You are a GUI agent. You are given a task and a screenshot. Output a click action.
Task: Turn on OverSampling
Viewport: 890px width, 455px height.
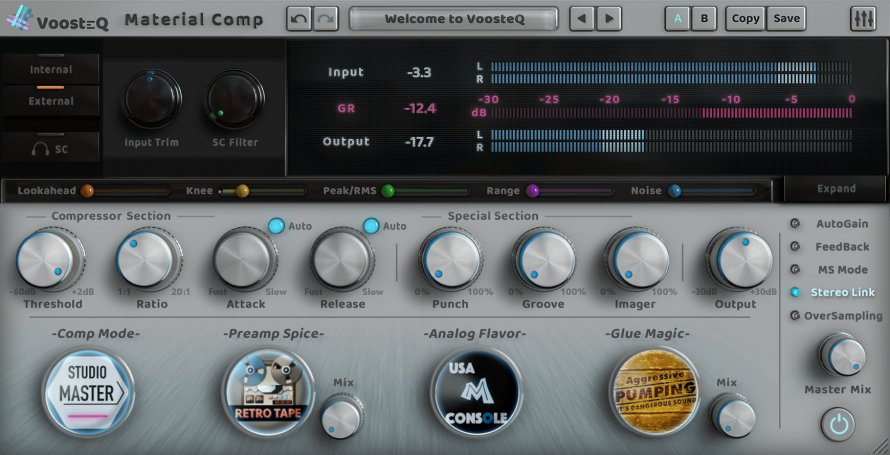795,316
